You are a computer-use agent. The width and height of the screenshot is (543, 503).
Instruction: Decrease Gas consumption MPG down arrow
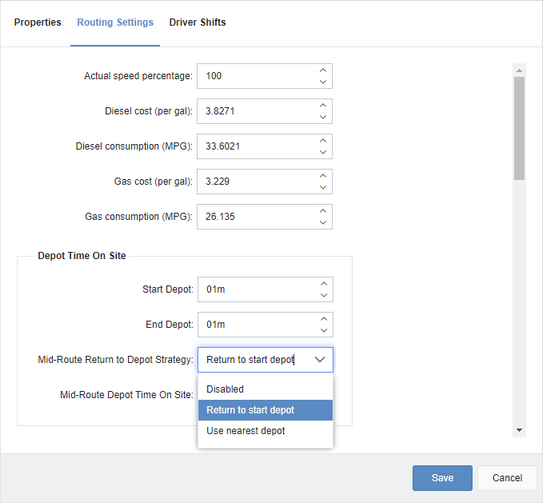tap(323, 223)
